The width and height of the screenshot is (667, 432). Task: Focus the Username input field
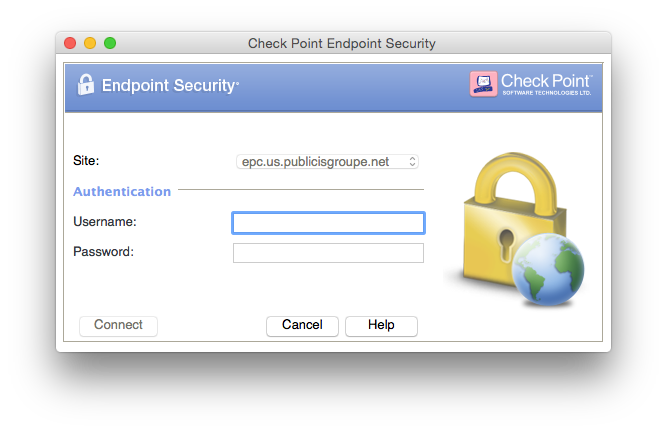tap(328, 222)
